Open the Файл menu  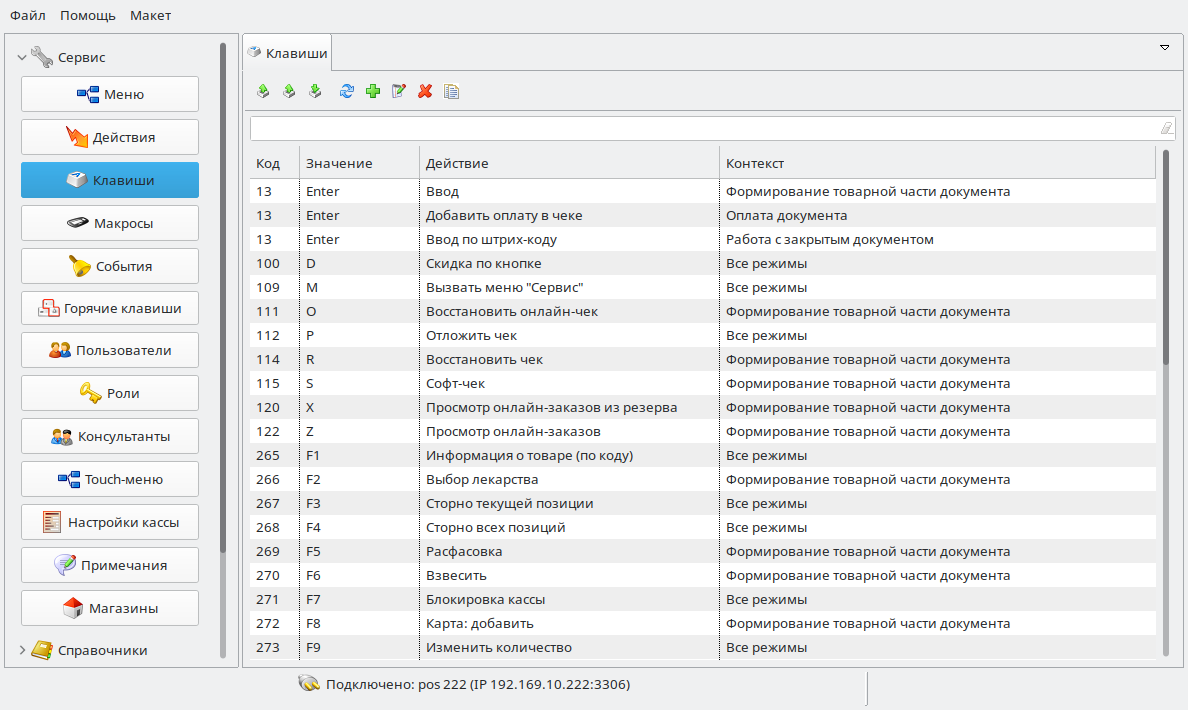28,15
